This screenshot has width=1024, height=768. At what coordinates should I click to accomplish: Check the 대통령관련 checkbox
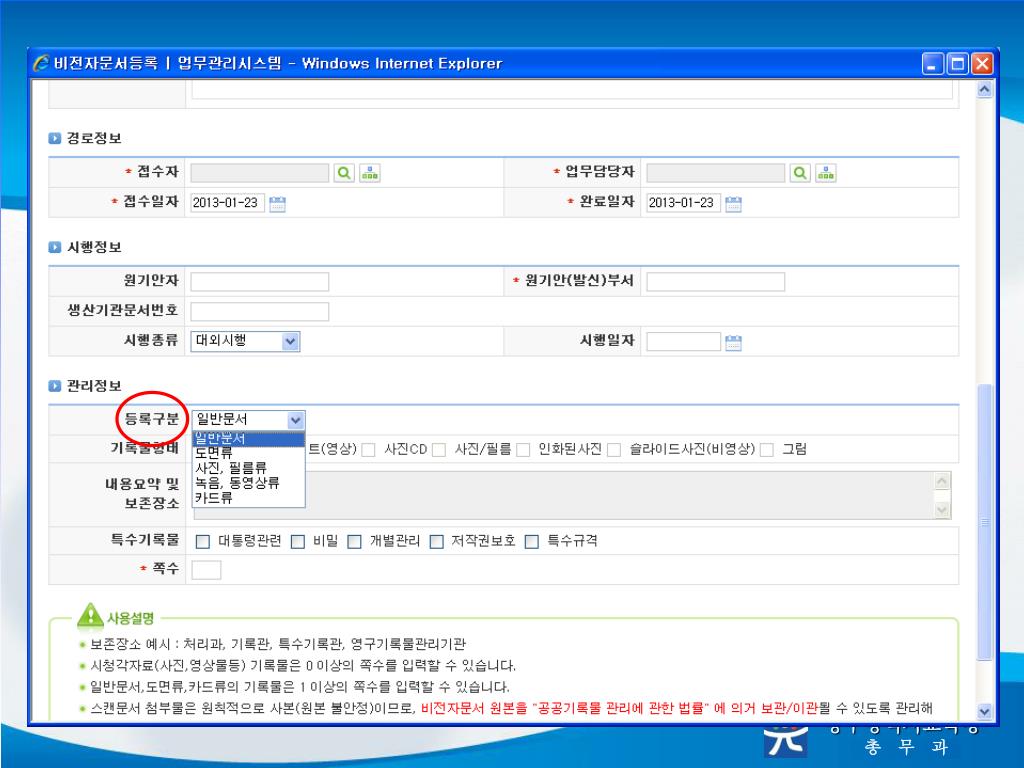203,542
